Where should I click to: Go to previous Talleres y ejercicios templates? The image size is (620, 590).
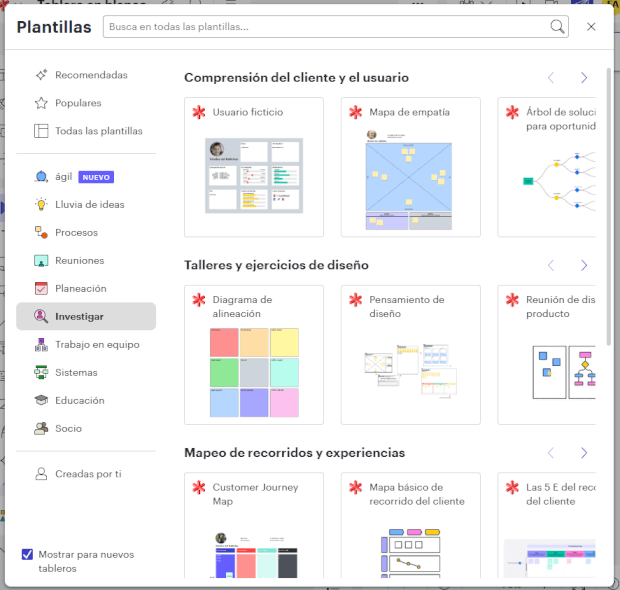click(551, 265)
